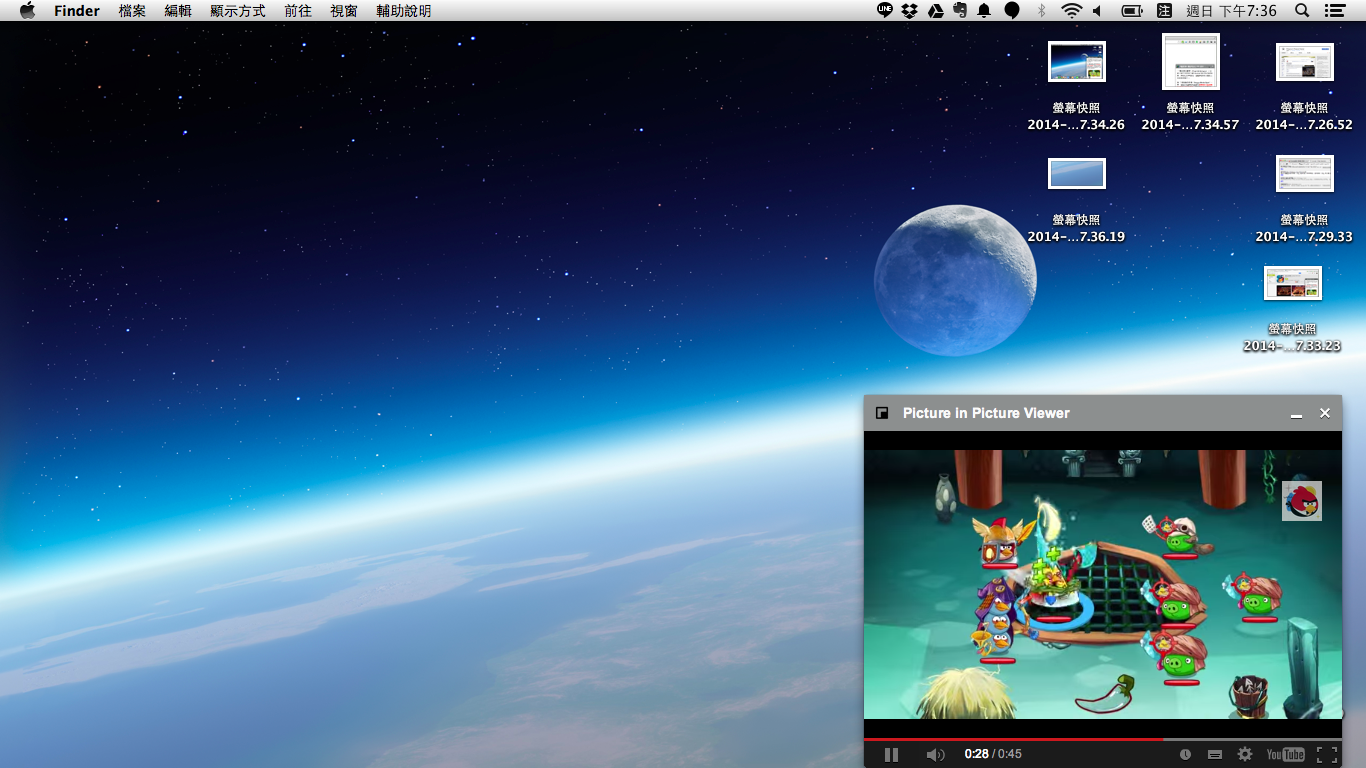The width and height of the screenshot is (1366, 768).
Task: Minimize the Picture in Picture Viewer
Action: pyautogui.click(x=1296, y=414)
